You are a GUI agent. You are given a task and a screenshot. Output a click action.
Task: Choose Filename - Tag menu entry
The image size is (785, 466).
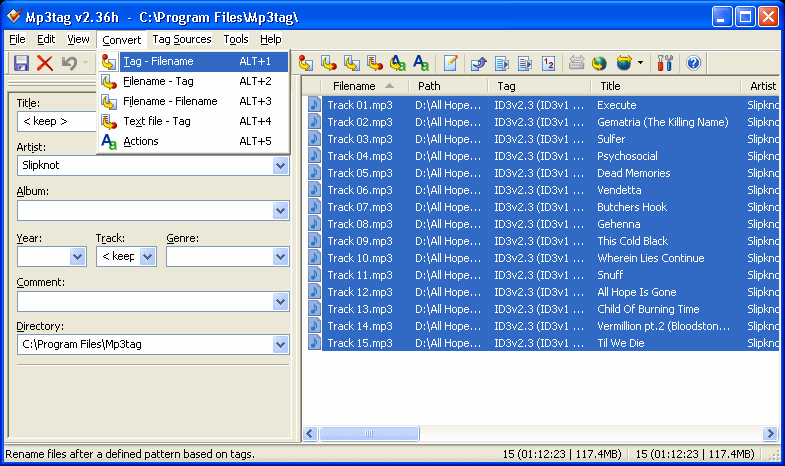(193, 82)
